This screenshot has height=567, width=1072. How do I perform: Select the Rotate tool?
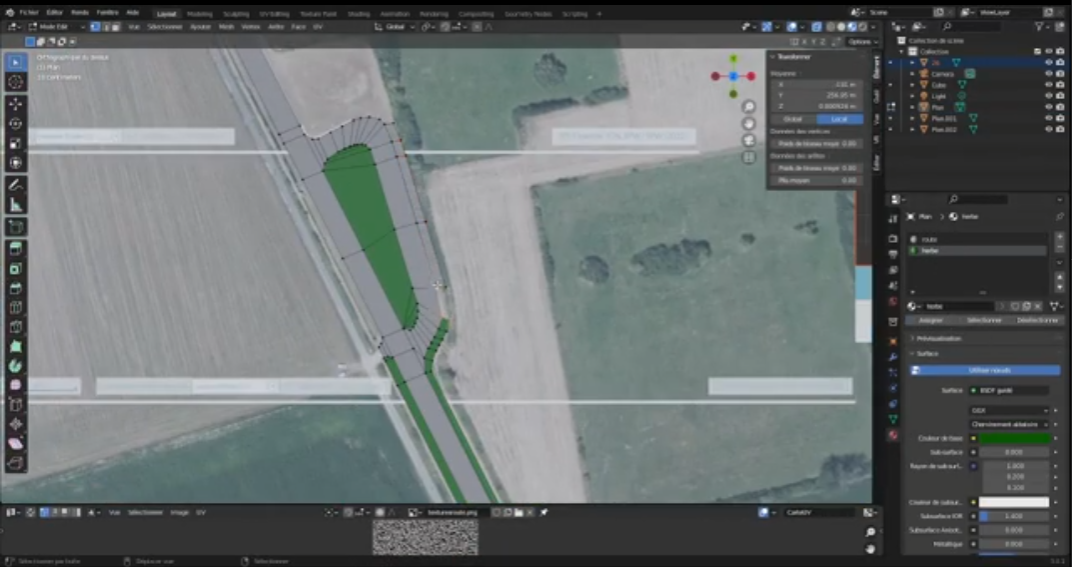[x=16, y=124]
